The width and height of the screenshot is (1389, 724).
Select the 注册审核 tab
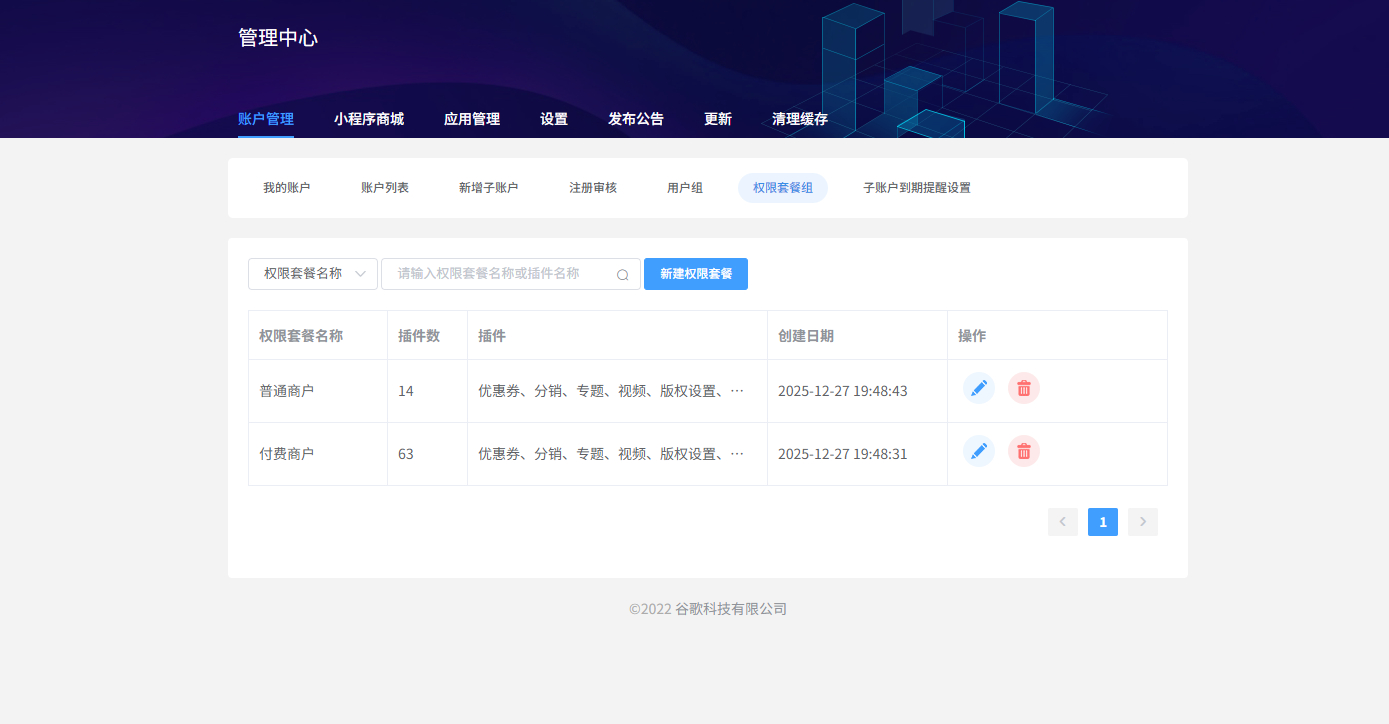592,187
